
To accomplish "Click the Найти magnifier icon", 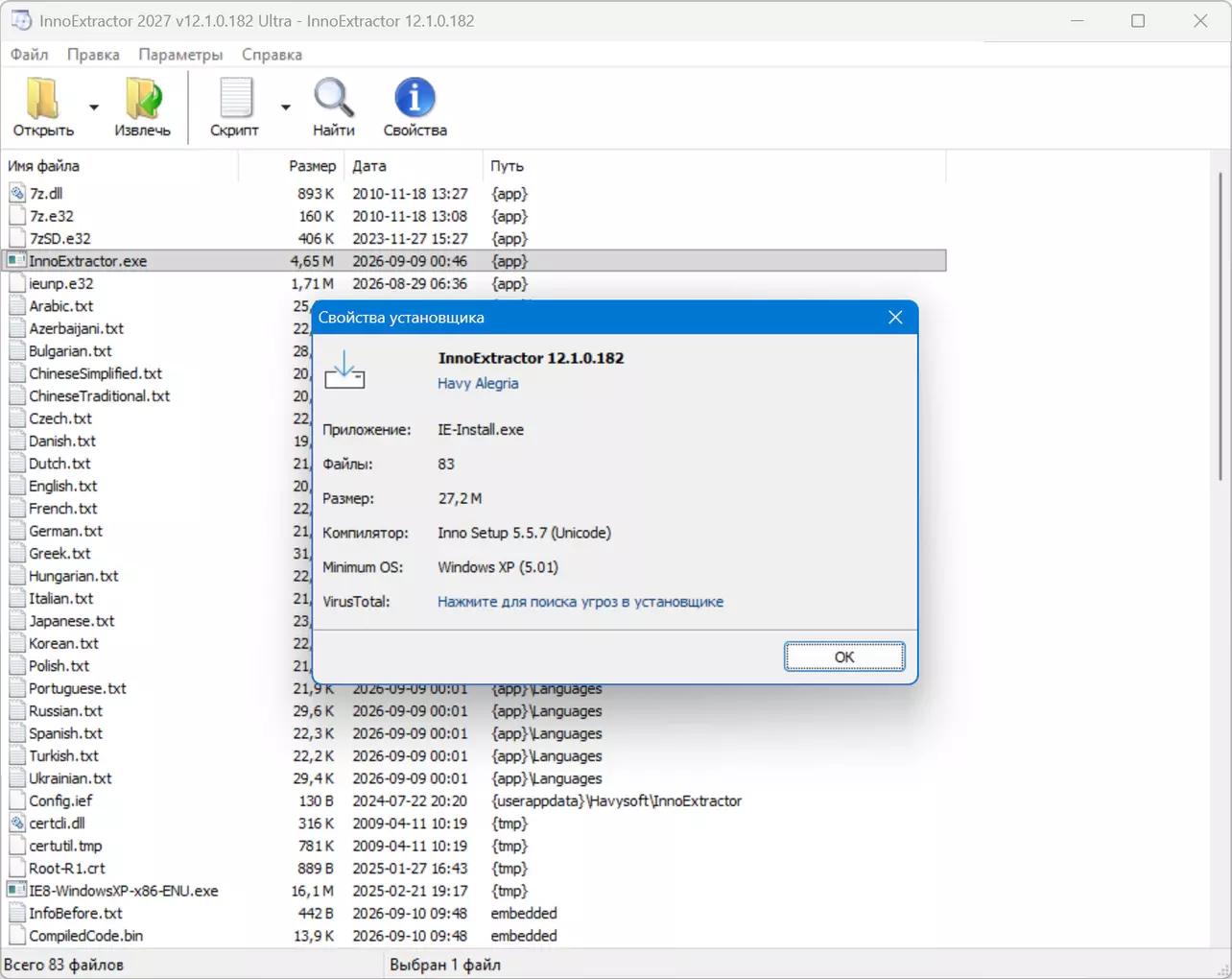I will 334,98.
